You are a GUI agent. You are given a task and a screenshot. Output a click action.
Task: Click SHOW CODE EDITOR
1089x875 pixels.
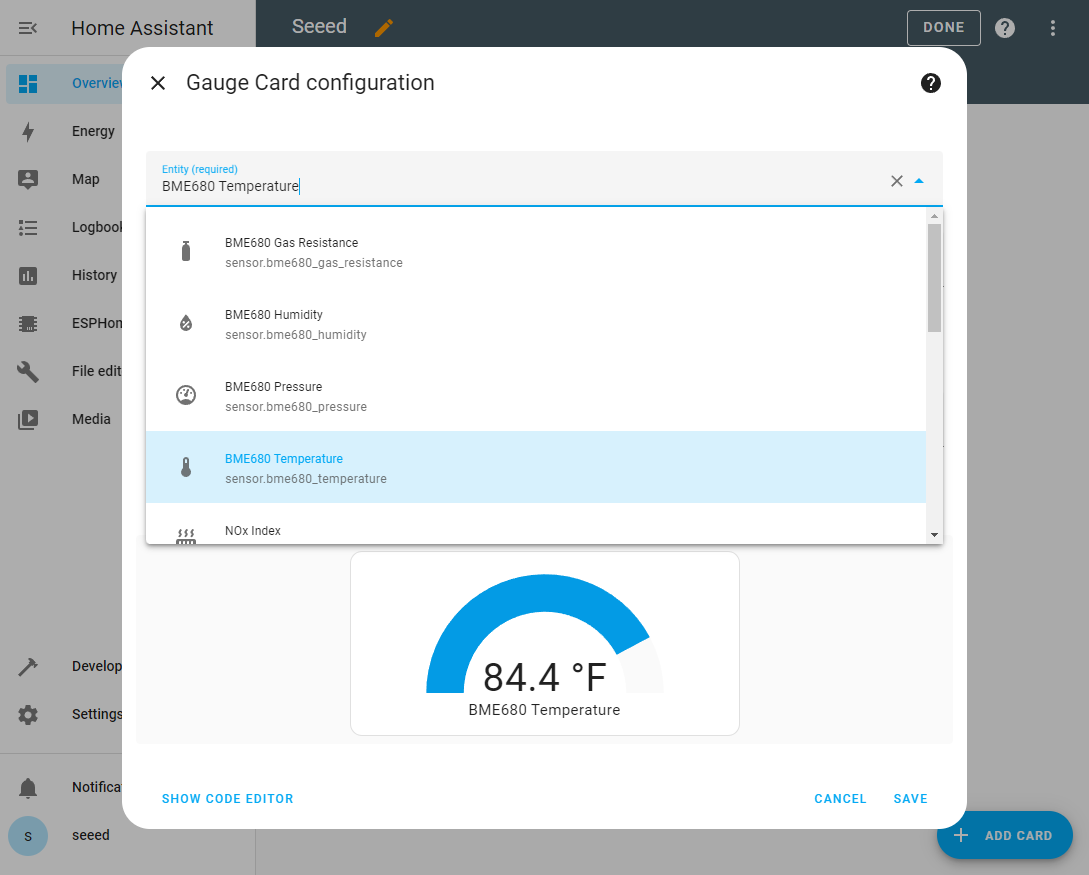[227, 799]
